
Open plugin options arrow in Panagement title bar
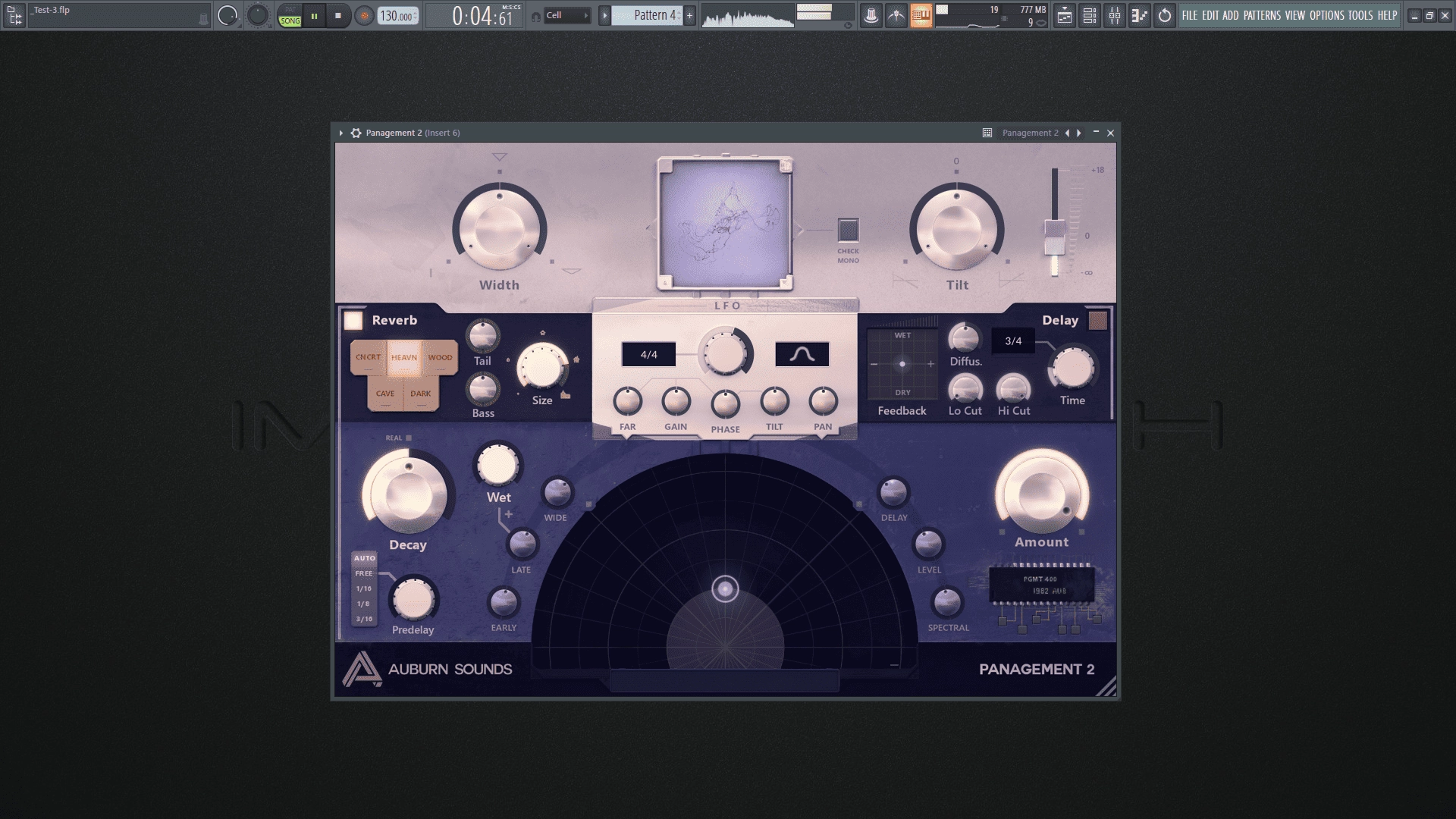(341, 133)
